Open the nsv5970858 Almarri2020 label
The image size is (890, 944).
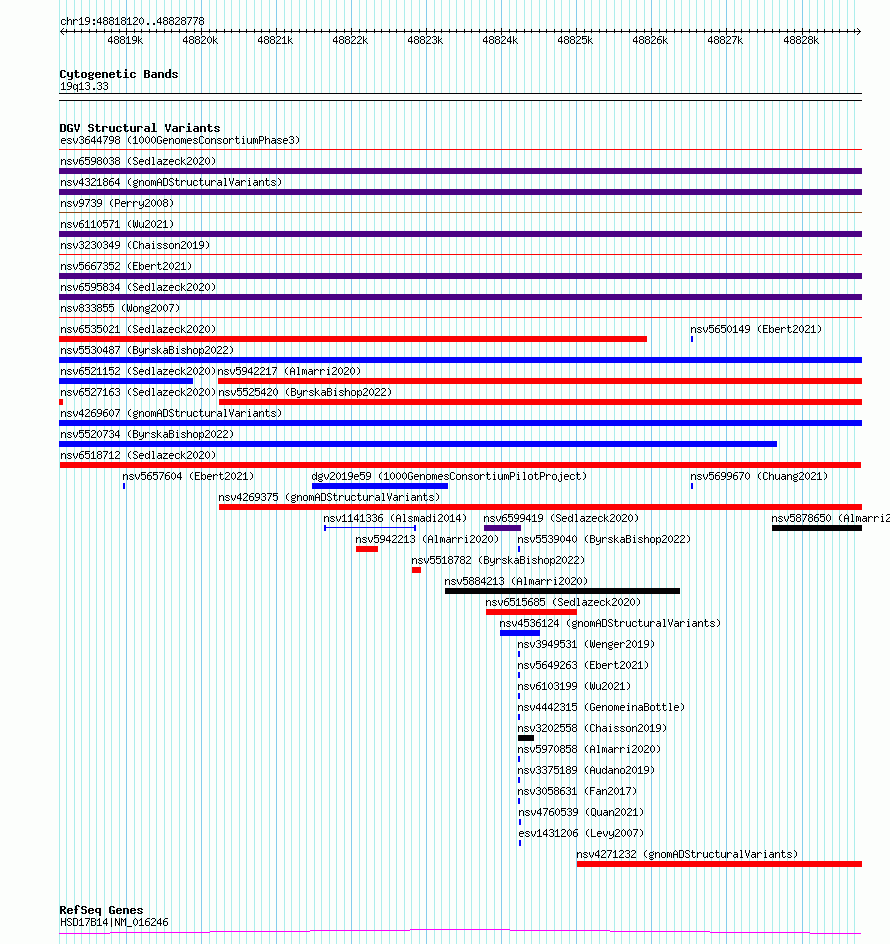pyautogui.click(x=589, y=750)
